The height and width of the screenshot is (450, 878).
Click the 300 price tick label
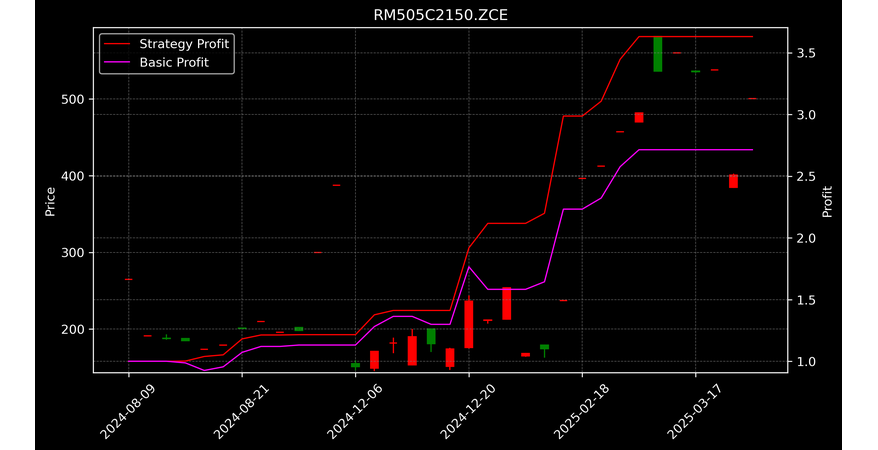[73, 252]
